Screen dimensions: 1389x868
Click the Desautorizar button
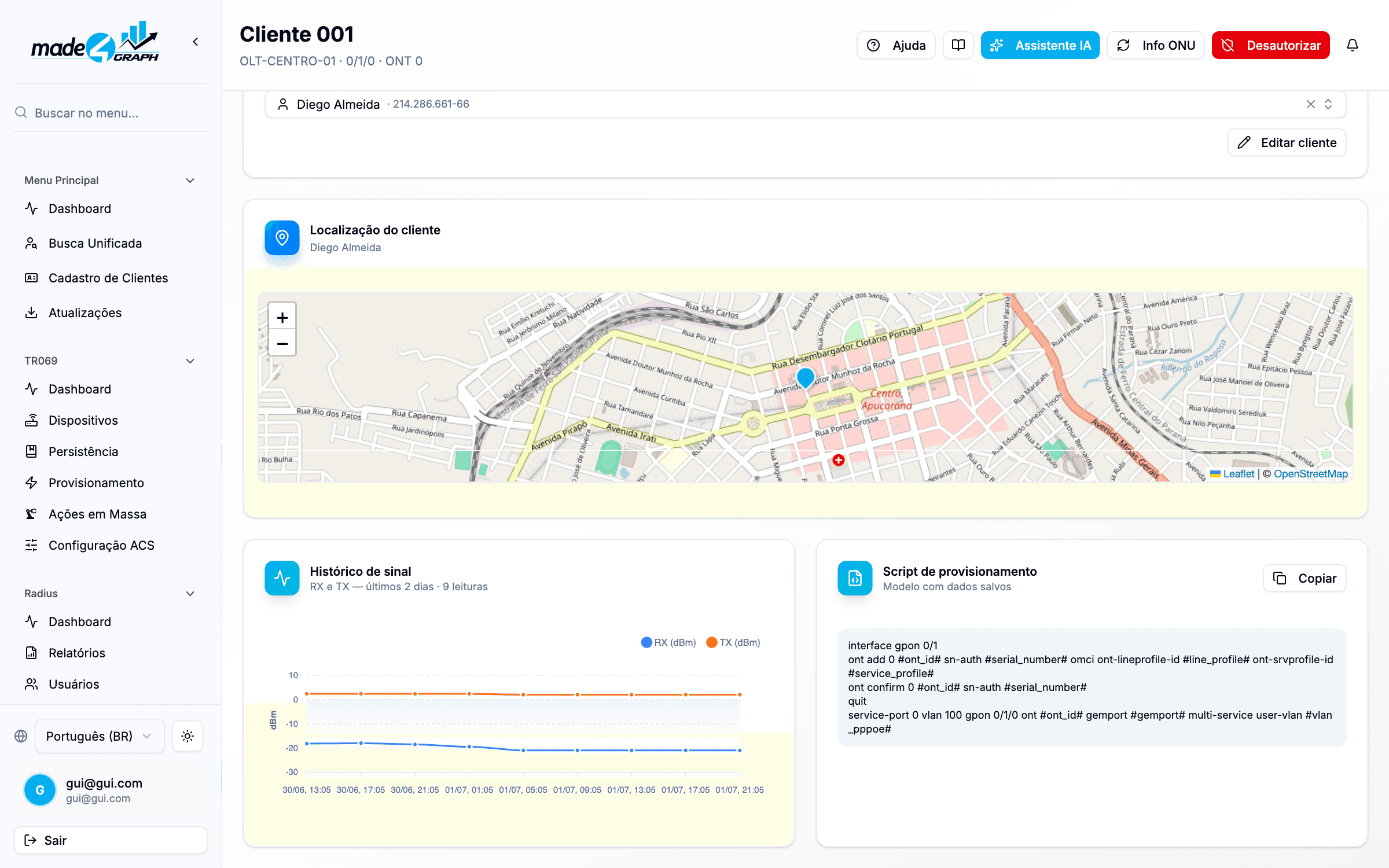(x=1270, y=45)
